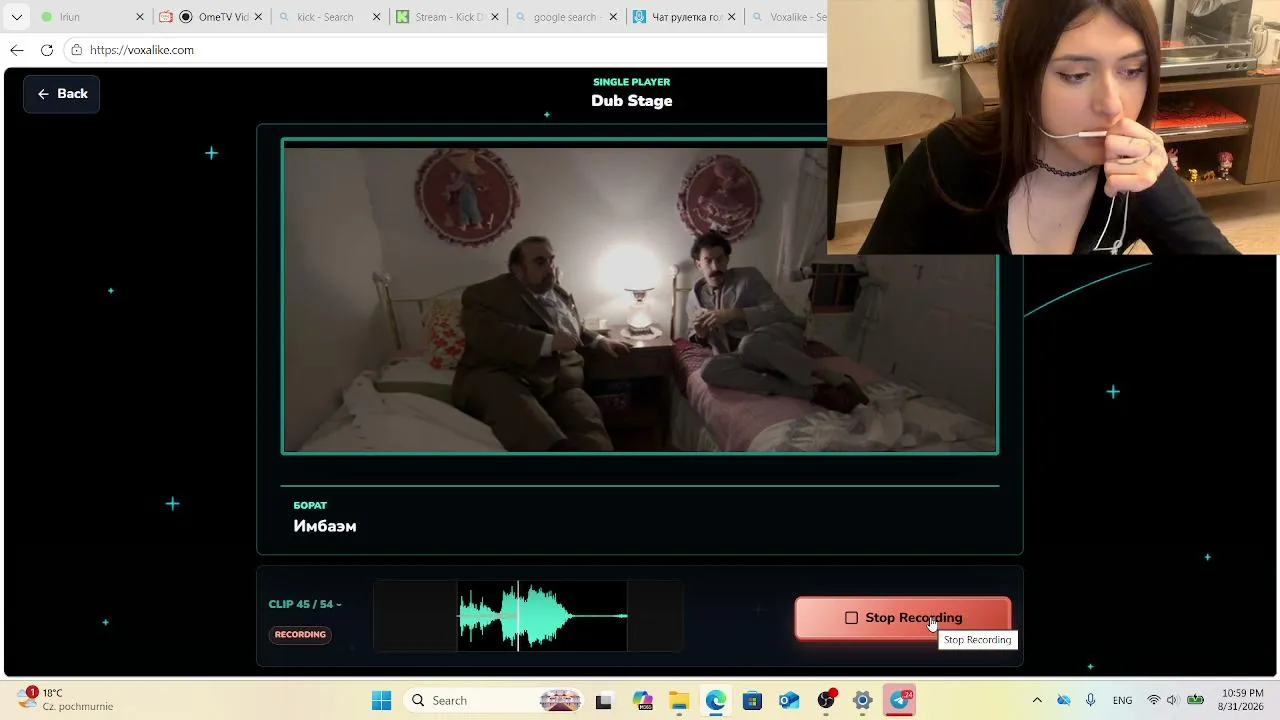Screen dimensions: 1280x720
Task: Open Microsoft Edge from the taskbar
Action: (715, 700)
